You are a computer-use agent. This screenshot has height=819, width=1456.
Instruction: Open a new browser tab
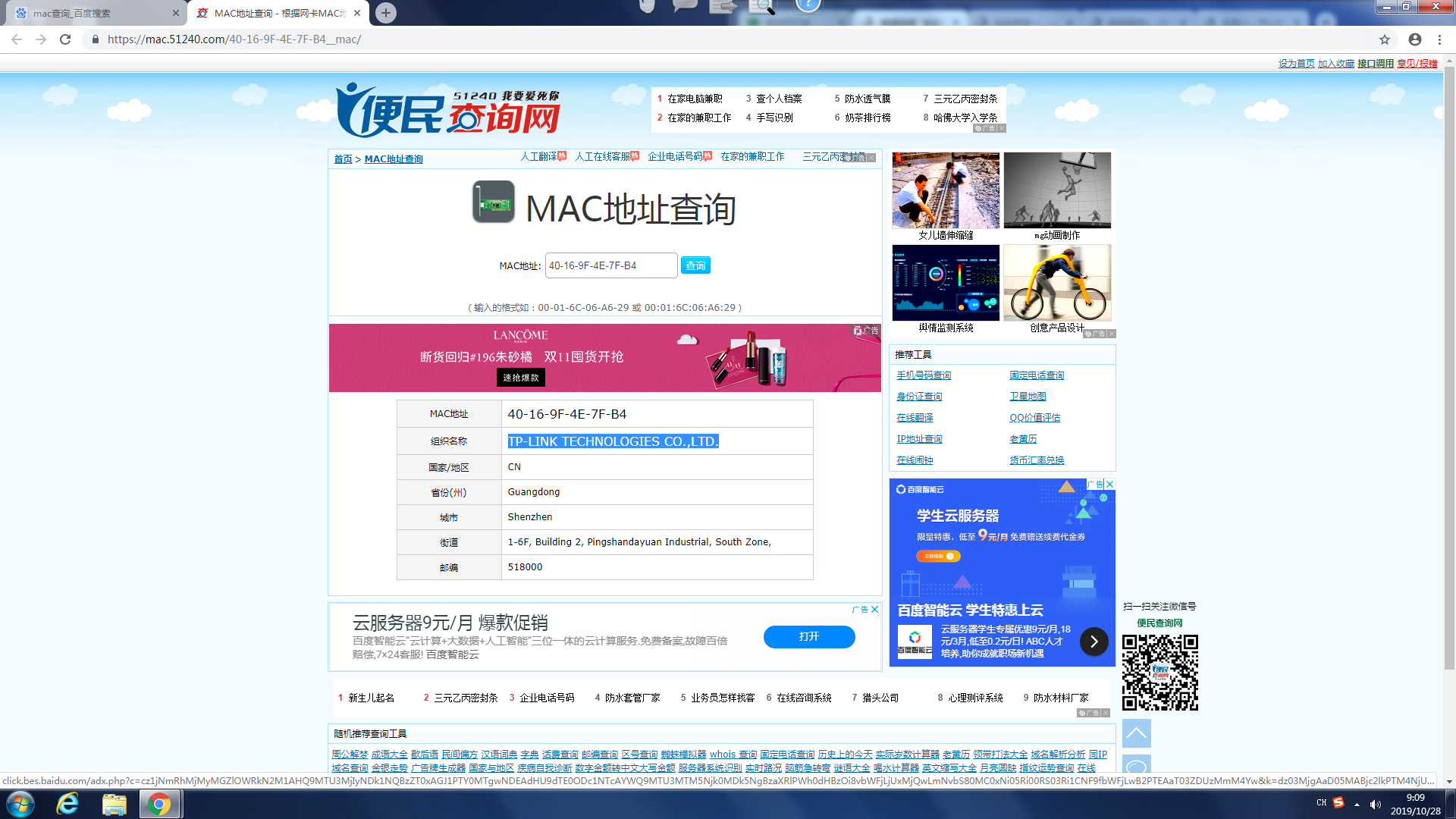coord(386,13)
